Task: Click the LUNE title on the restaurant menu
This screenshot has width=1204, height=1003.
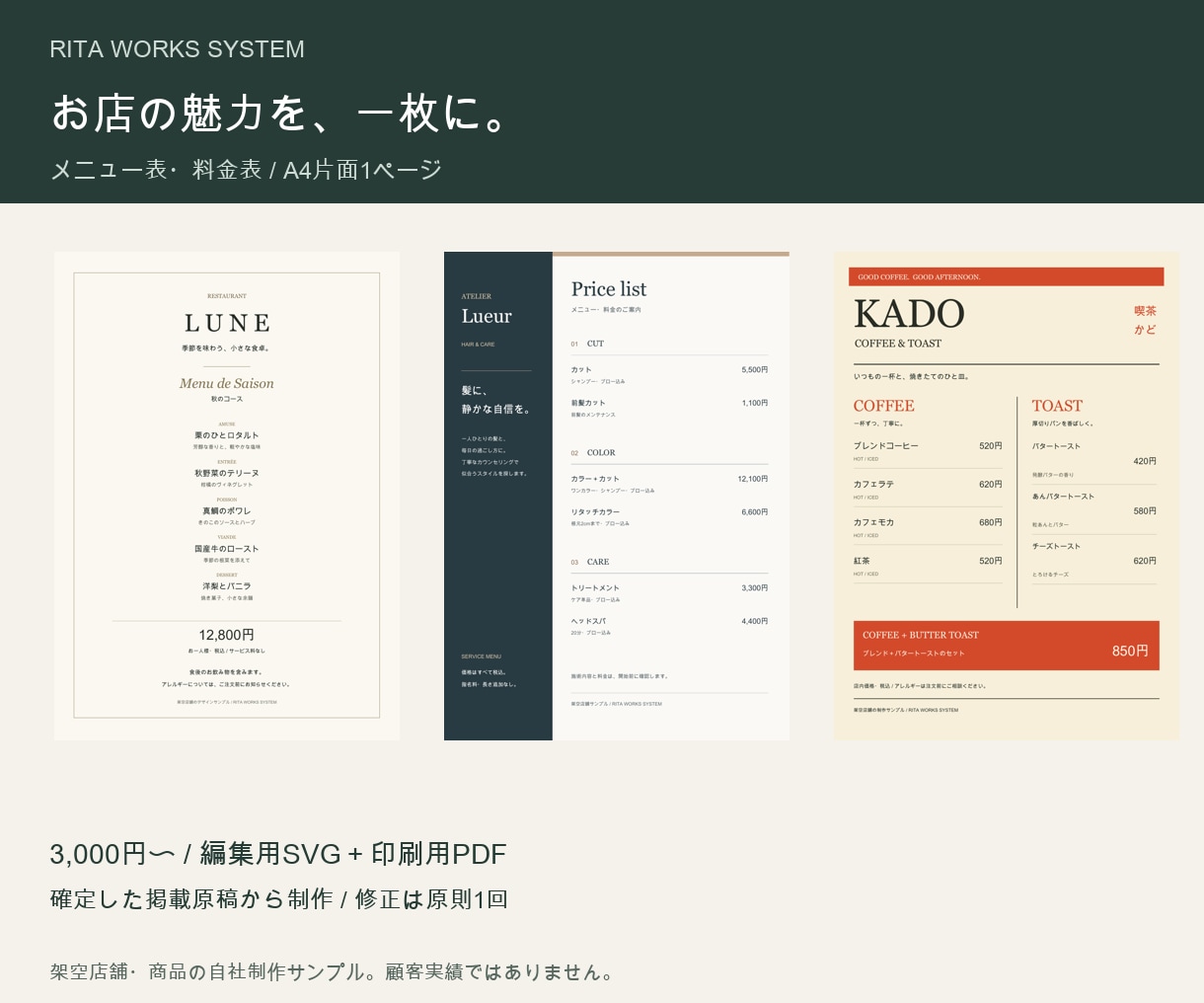Action: [227, 323]
